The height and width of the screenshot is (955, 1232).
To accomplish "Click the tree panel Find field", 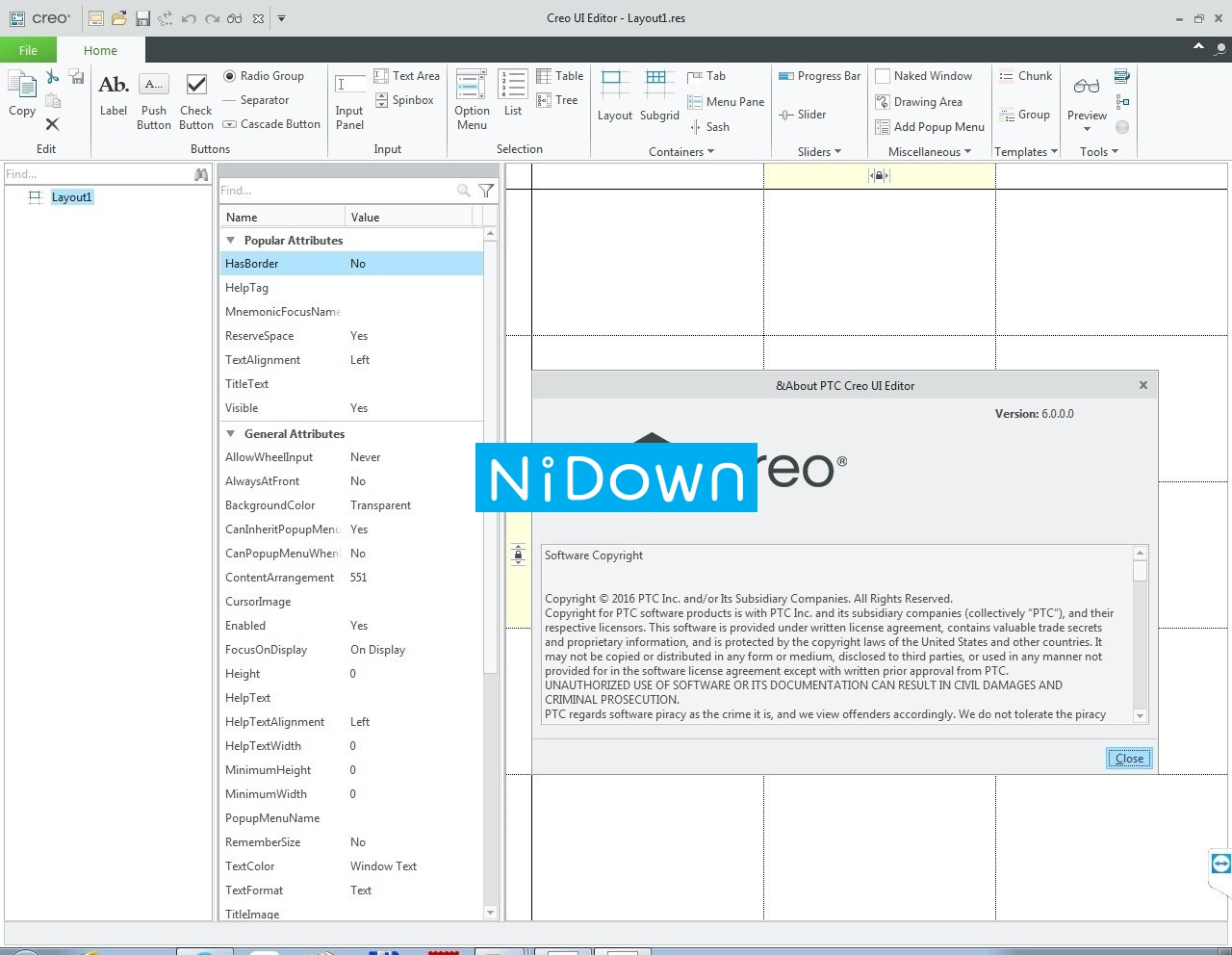I will click(x=96, y=174).
